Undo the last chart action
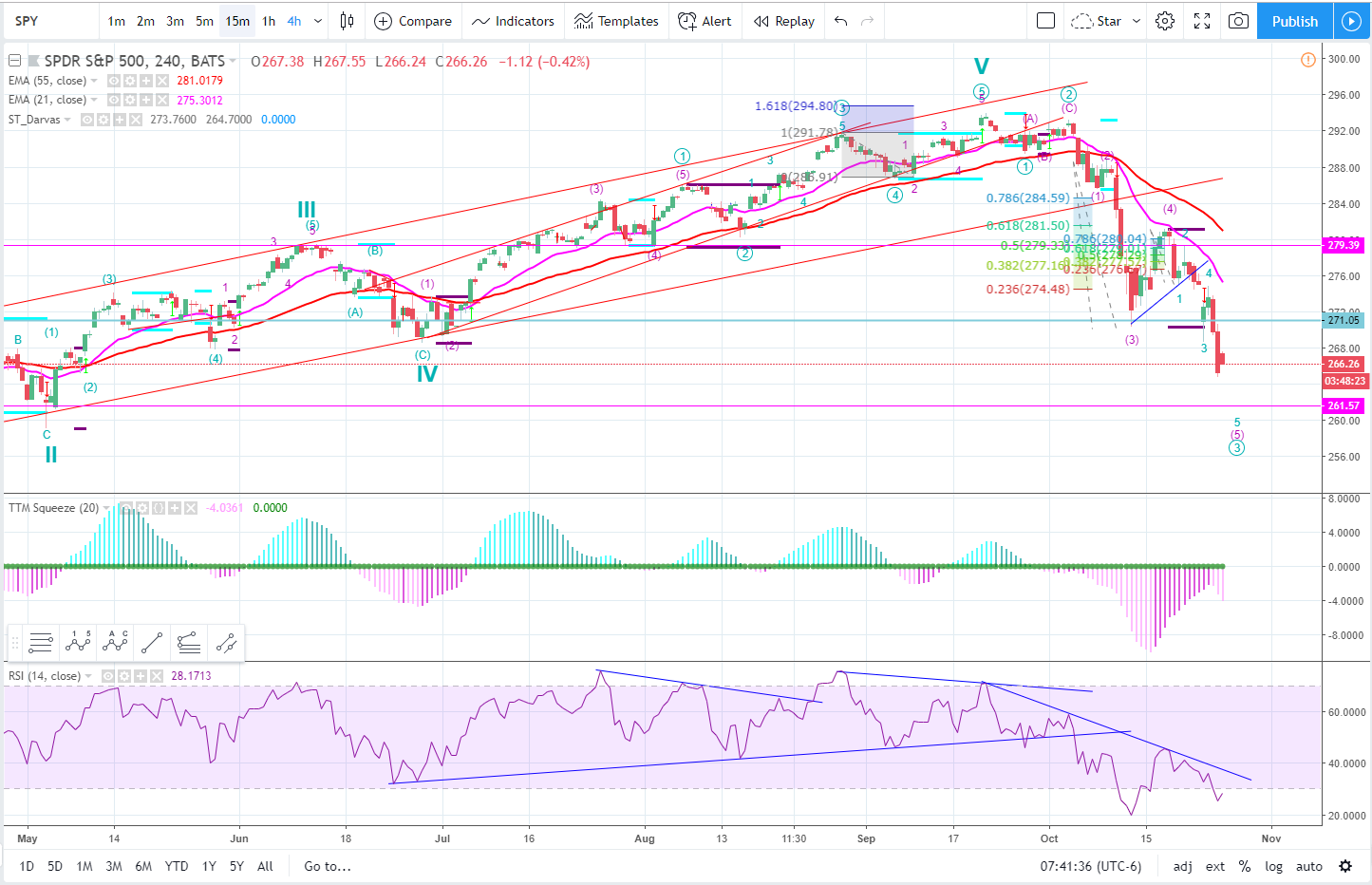The width and height of the screenshot is (1372, 885). pyautogui.click(x=840, y=21)
